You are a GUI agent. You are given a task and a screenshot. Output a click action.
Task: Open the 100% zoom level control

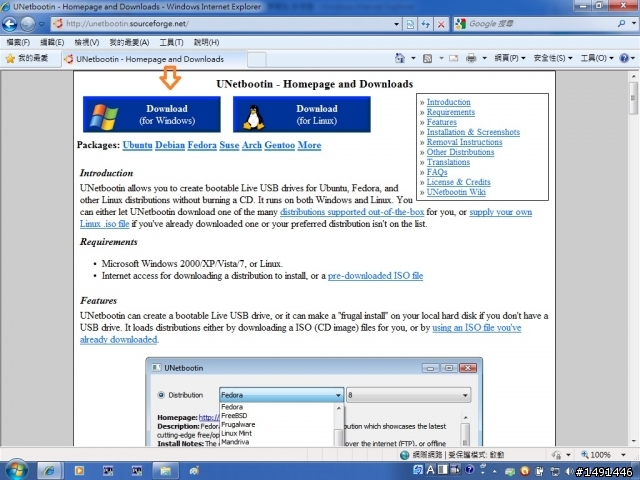603,455
